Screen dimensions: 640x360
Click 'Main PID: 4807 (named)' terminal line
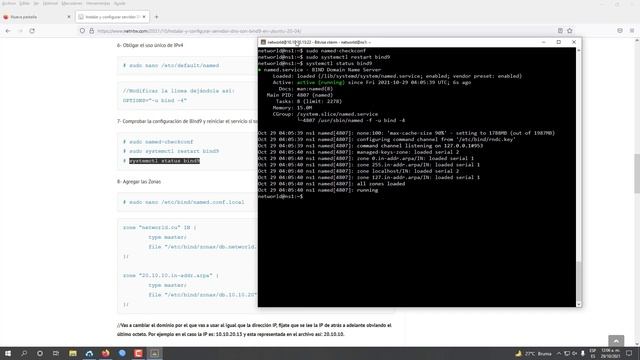[x=300, y=95]
